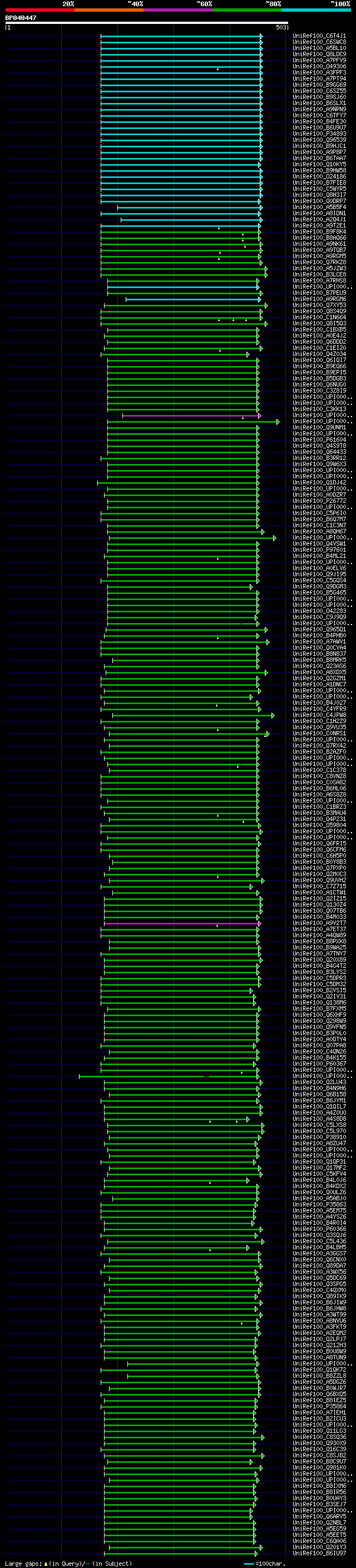This screenshot has height=1568, width=356.
Task: Open hit UniRef100_Q8I5Q3
Action: pos(319,323)
